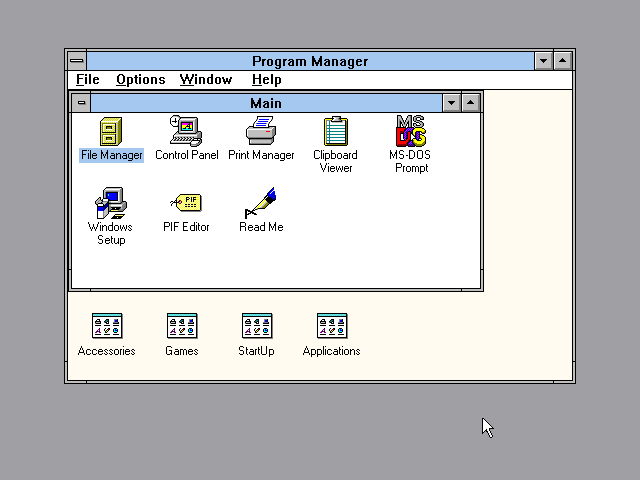Click the "Applications" label text

click(331, 351)
